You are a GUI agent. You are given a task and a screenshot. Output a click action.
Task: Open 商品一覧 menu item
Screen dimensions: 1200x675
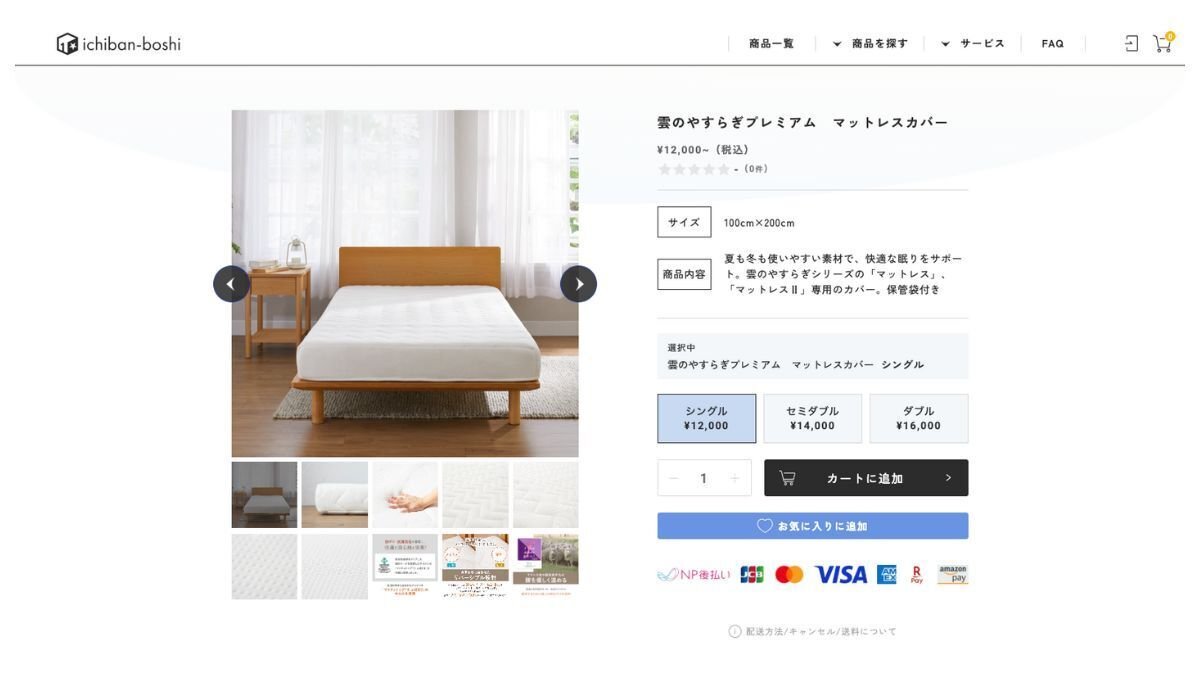[771, 44]
